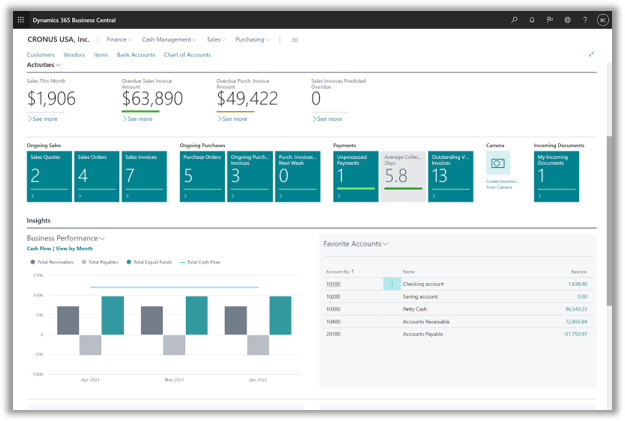Image resolution: width=625 pixels, height=421 pixels.
Task: Open the Average Collection Days tile
Action: click(x=403, y=176)
